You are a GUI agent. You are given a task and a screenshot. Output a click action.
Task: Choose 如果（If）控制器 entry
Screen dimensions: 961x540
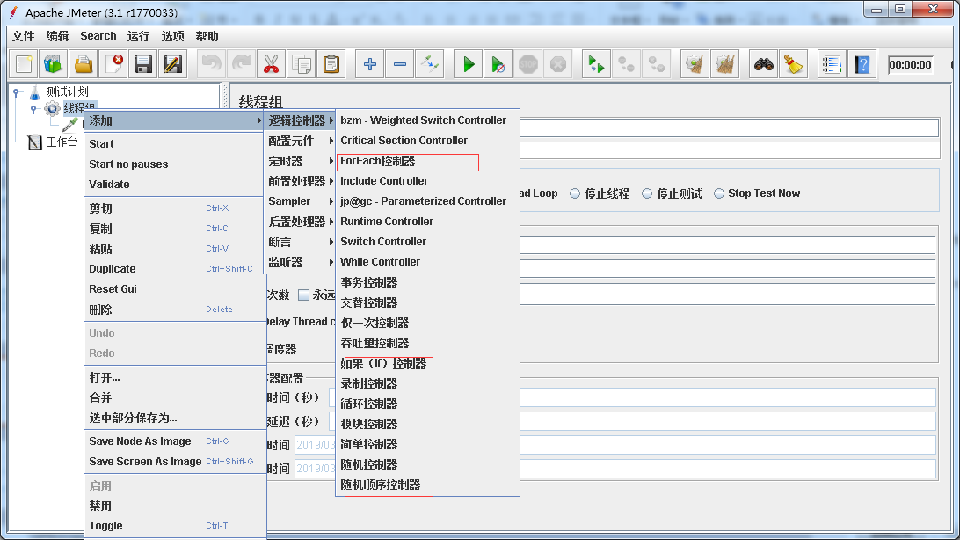coord(428,363)
